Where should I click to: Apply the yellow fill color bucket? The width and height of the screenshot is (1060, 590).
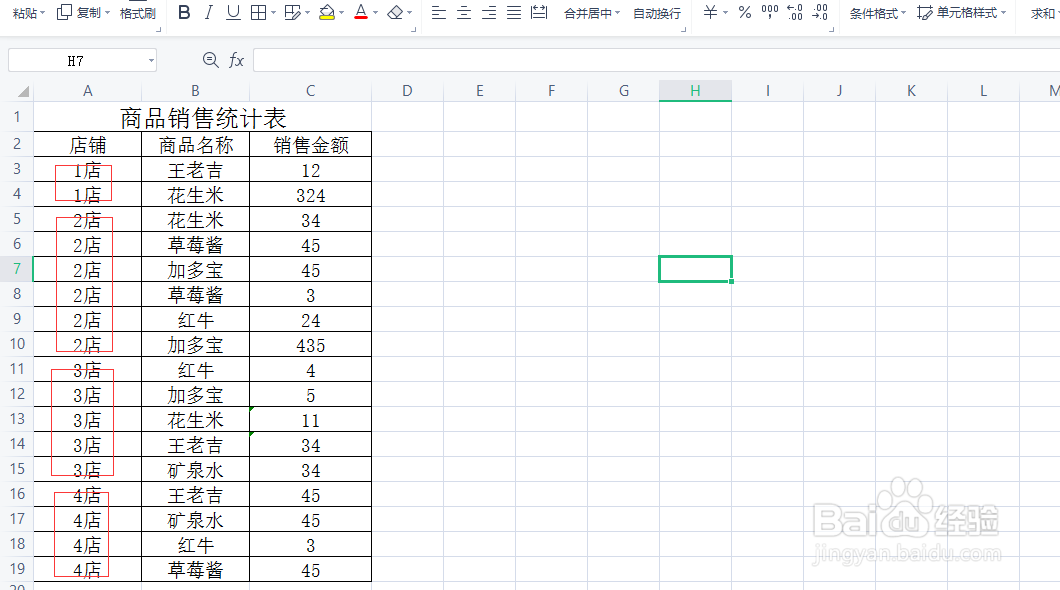point(327,12)
